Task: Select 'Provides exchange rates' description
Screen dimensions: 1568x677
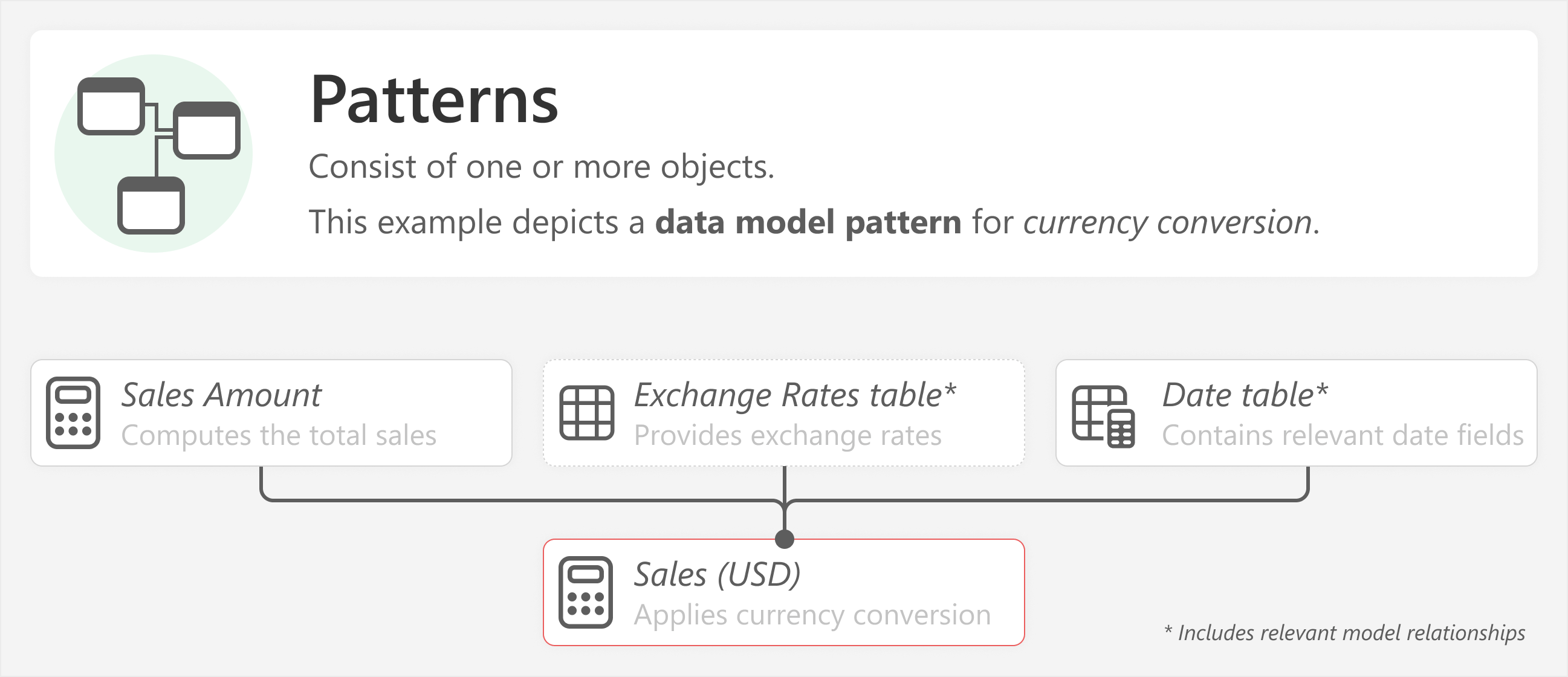Action: pos(788,436)
